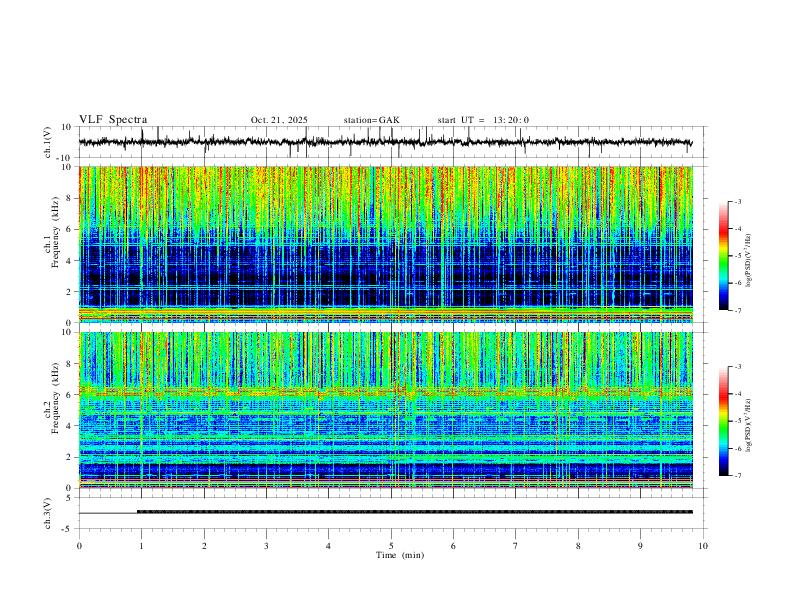Image resolution: width=792 pixels, height=612 pixels.
Task: Click the 'ch.1(V)' waveform axis label
Action: [48, 142]
